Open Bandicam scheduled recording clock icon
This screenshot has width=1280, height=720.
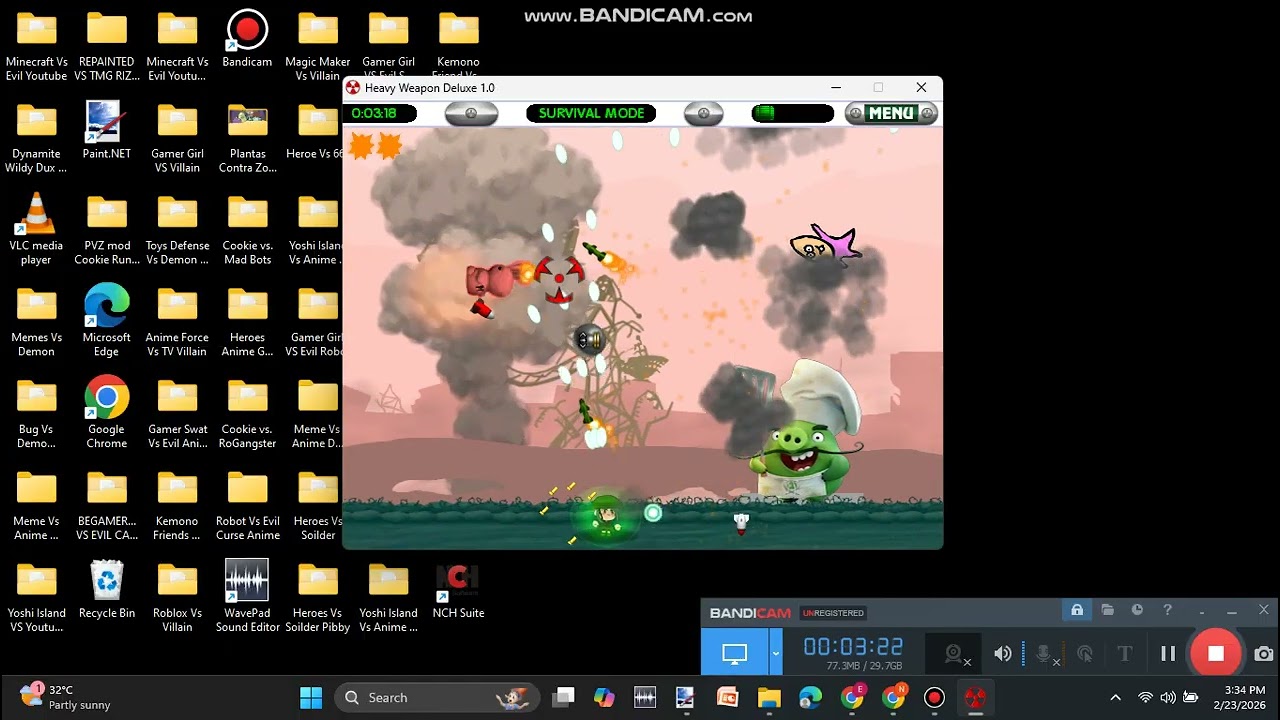point(1137,610)
